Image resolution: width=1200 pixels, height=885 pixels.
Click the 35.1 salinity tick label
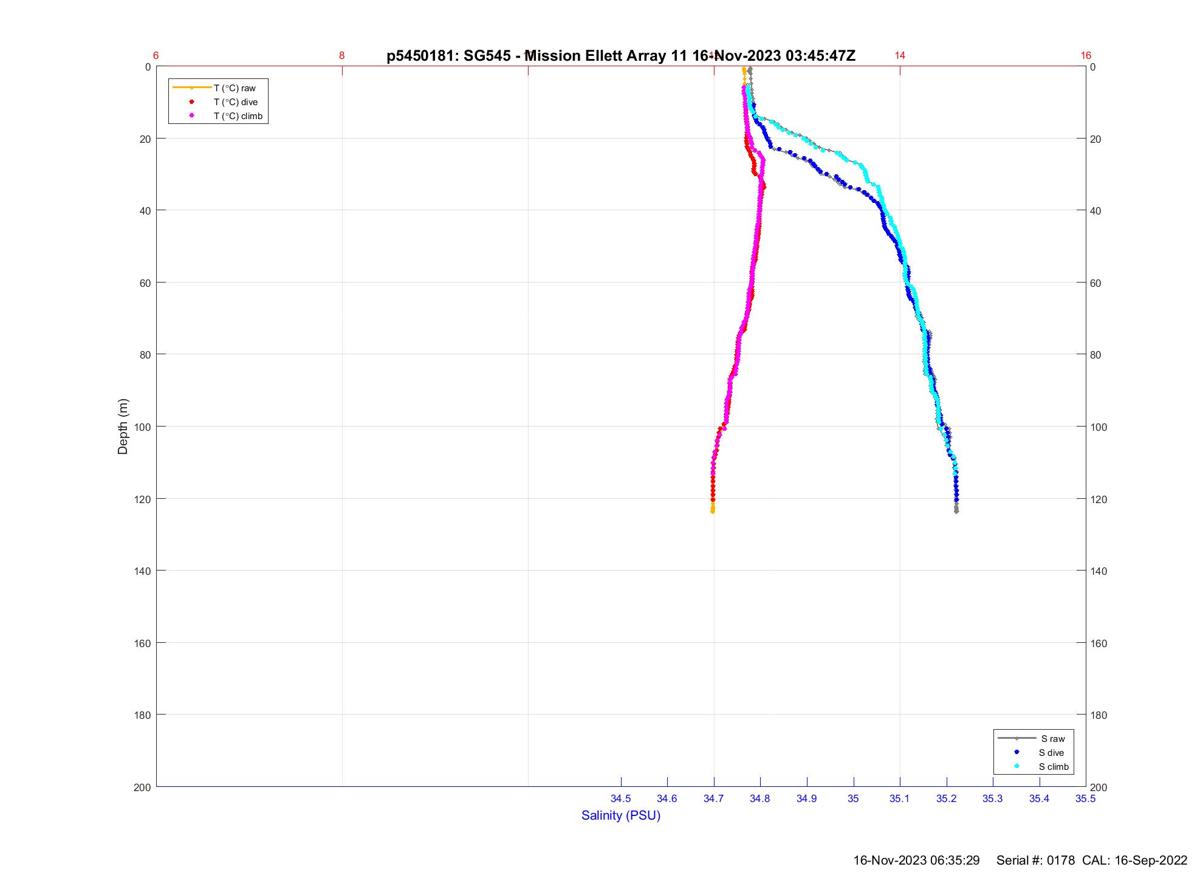pos(900,798)
